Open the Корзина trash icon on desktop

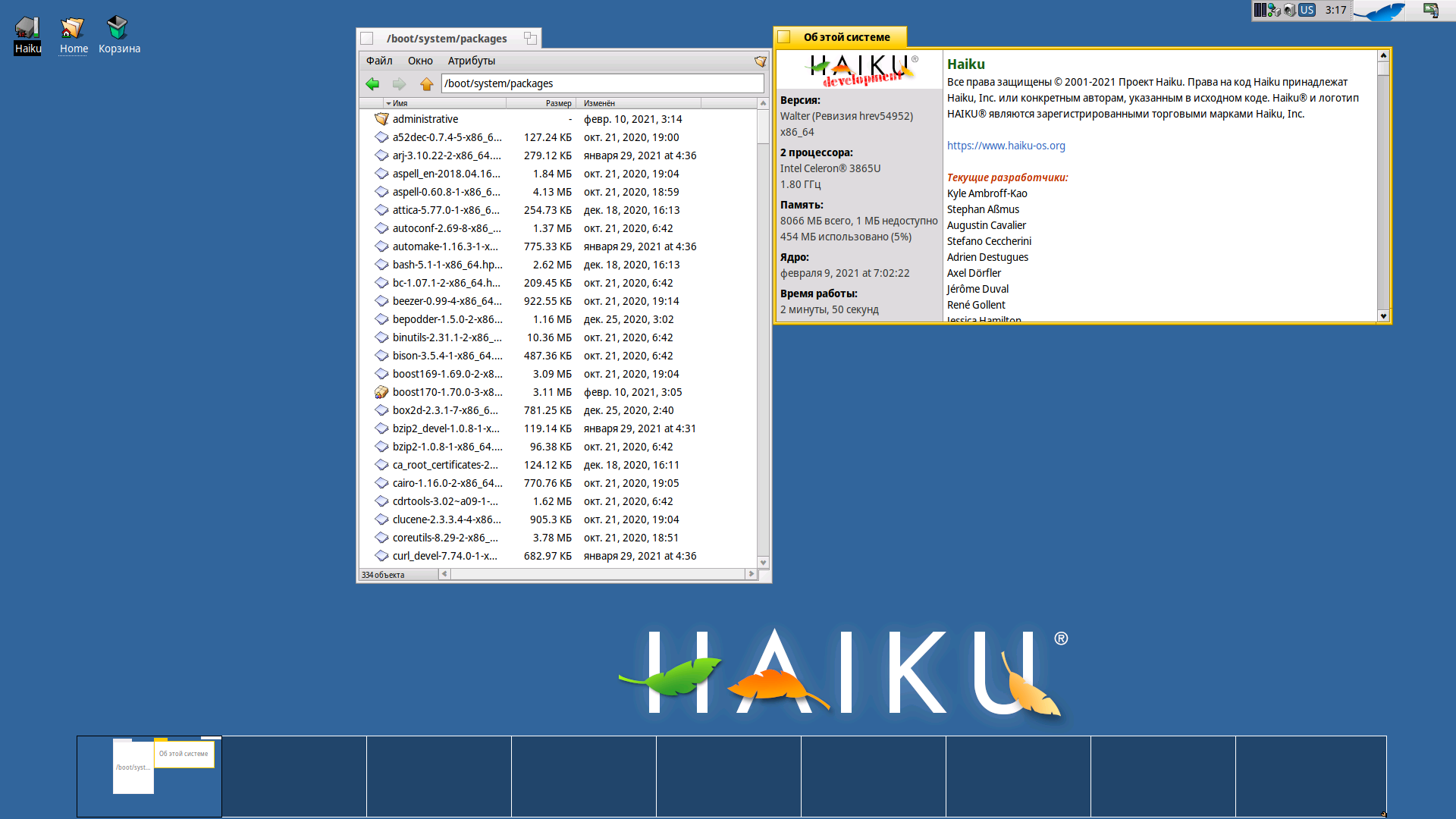point(118,28)
